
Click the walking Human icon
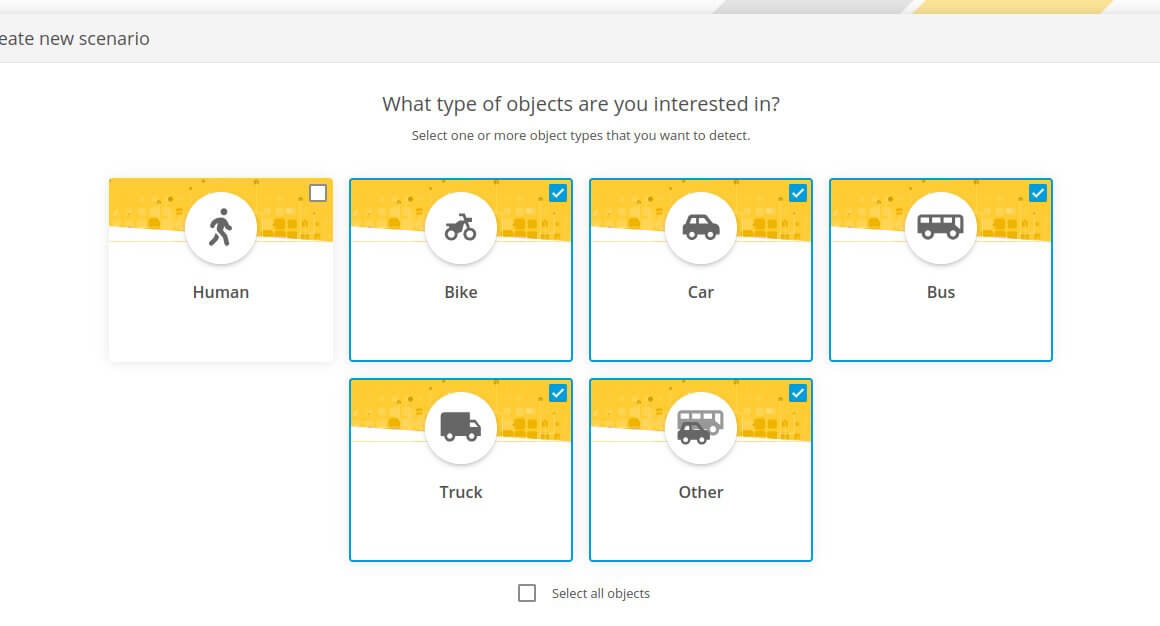coord(220,227)
